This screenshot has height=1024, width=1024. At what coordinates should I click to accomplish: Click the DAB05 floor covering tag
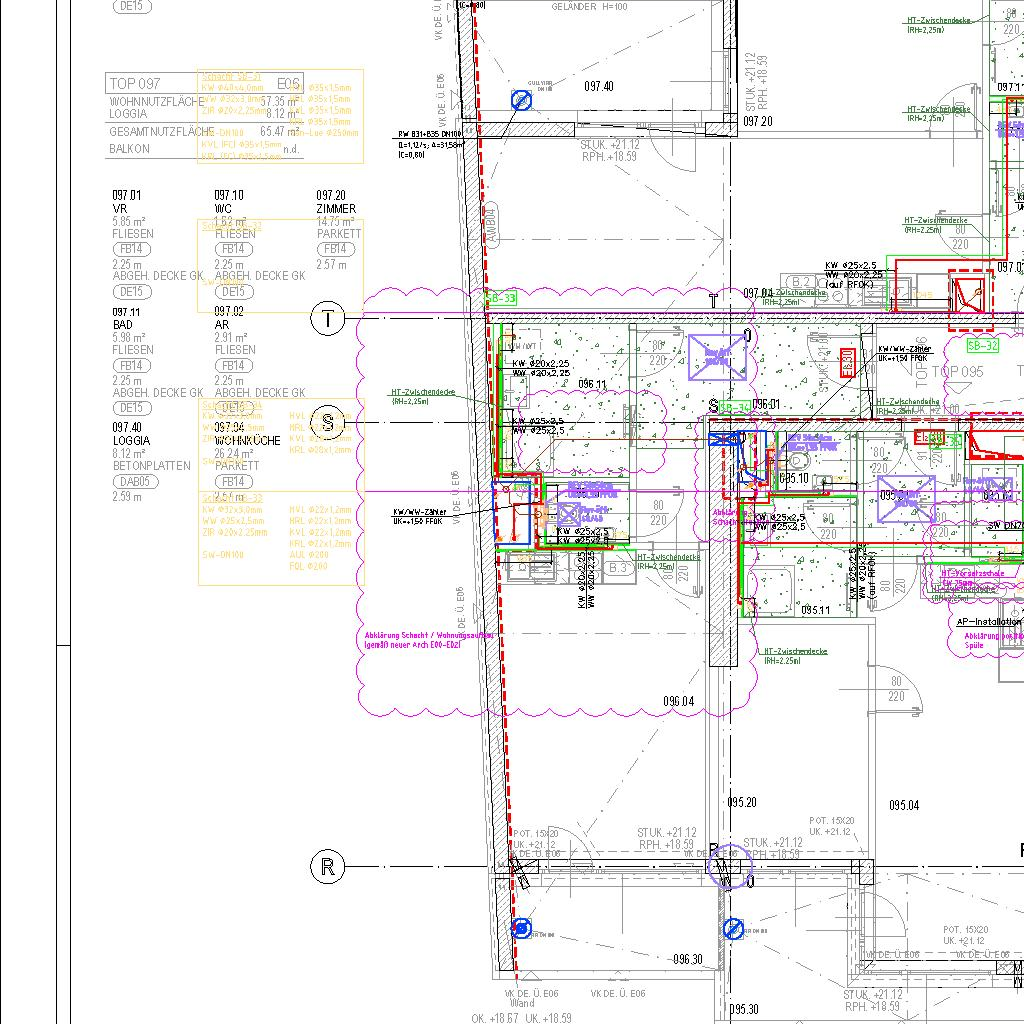[x=134, y=481]
